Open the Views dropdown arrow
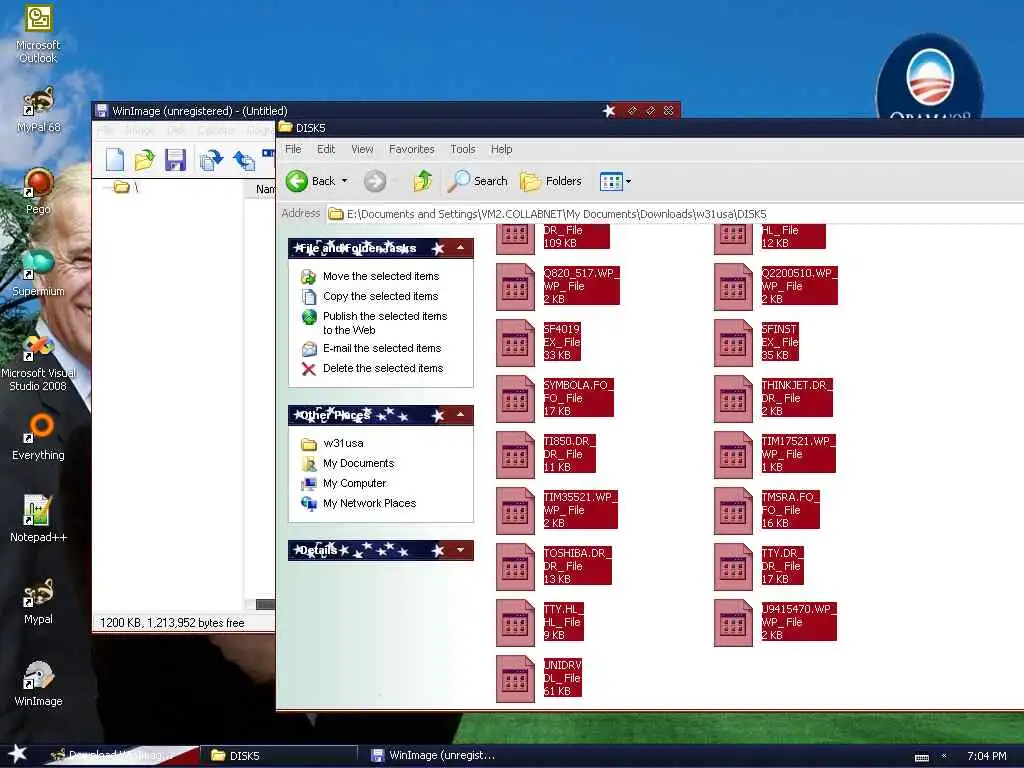 pyautogui.click(x=628, y=182)
